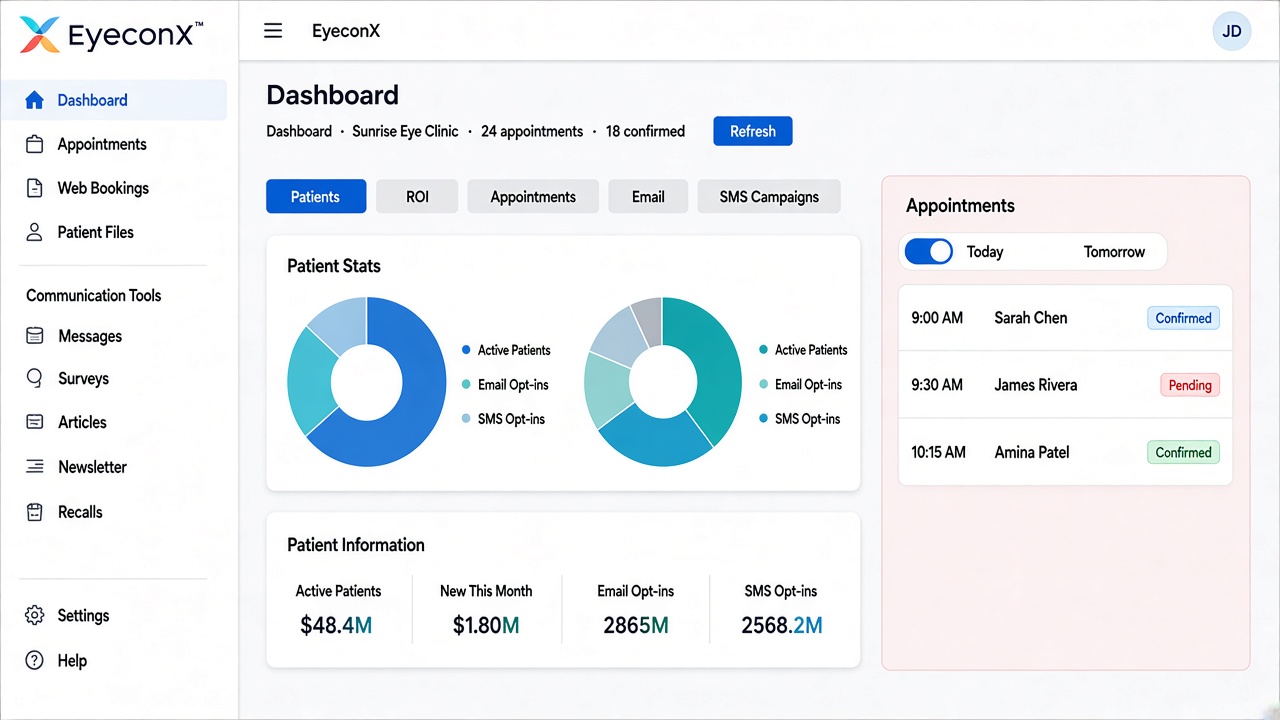The height and width of the screenshot is (720, 1280).
Task: Click the right teal donut chart
Action: click(x=663, y=382)
